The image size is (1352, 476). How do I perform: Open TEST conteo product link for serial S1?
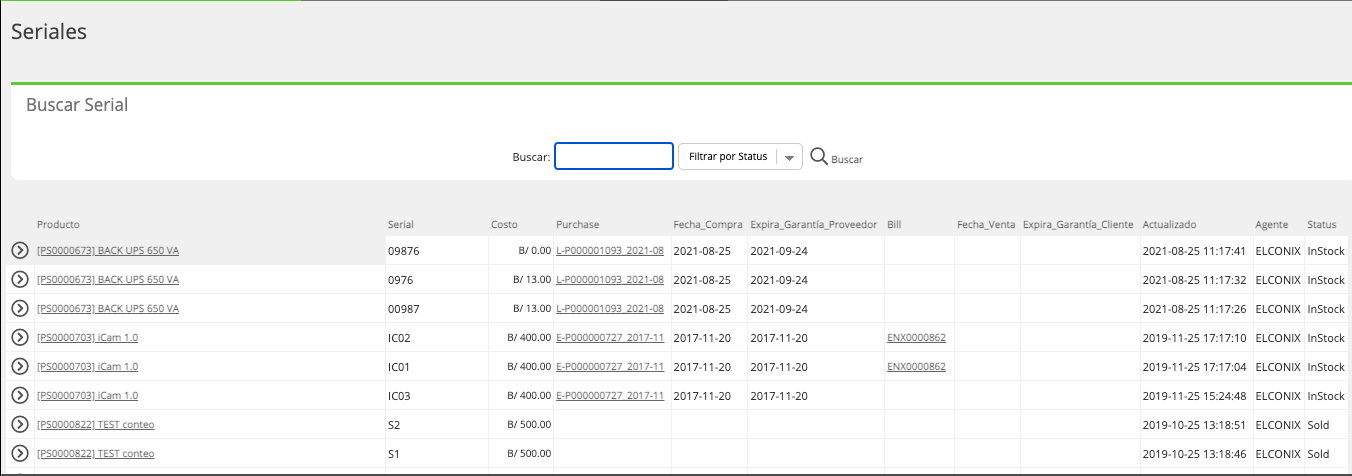[x=96, y=454]
